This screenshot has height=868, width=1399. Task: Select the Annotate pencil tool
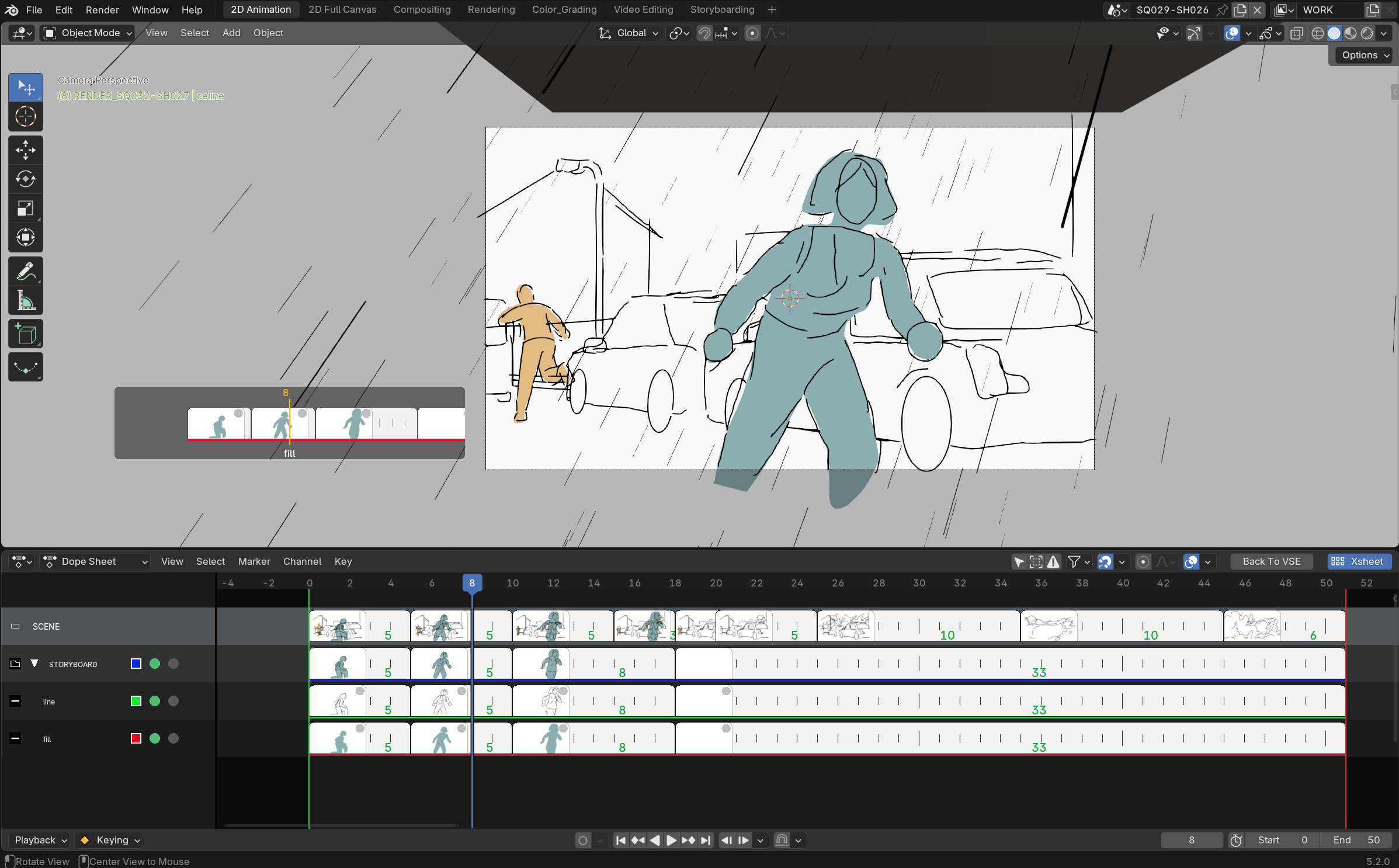click(x=25, y=271)
